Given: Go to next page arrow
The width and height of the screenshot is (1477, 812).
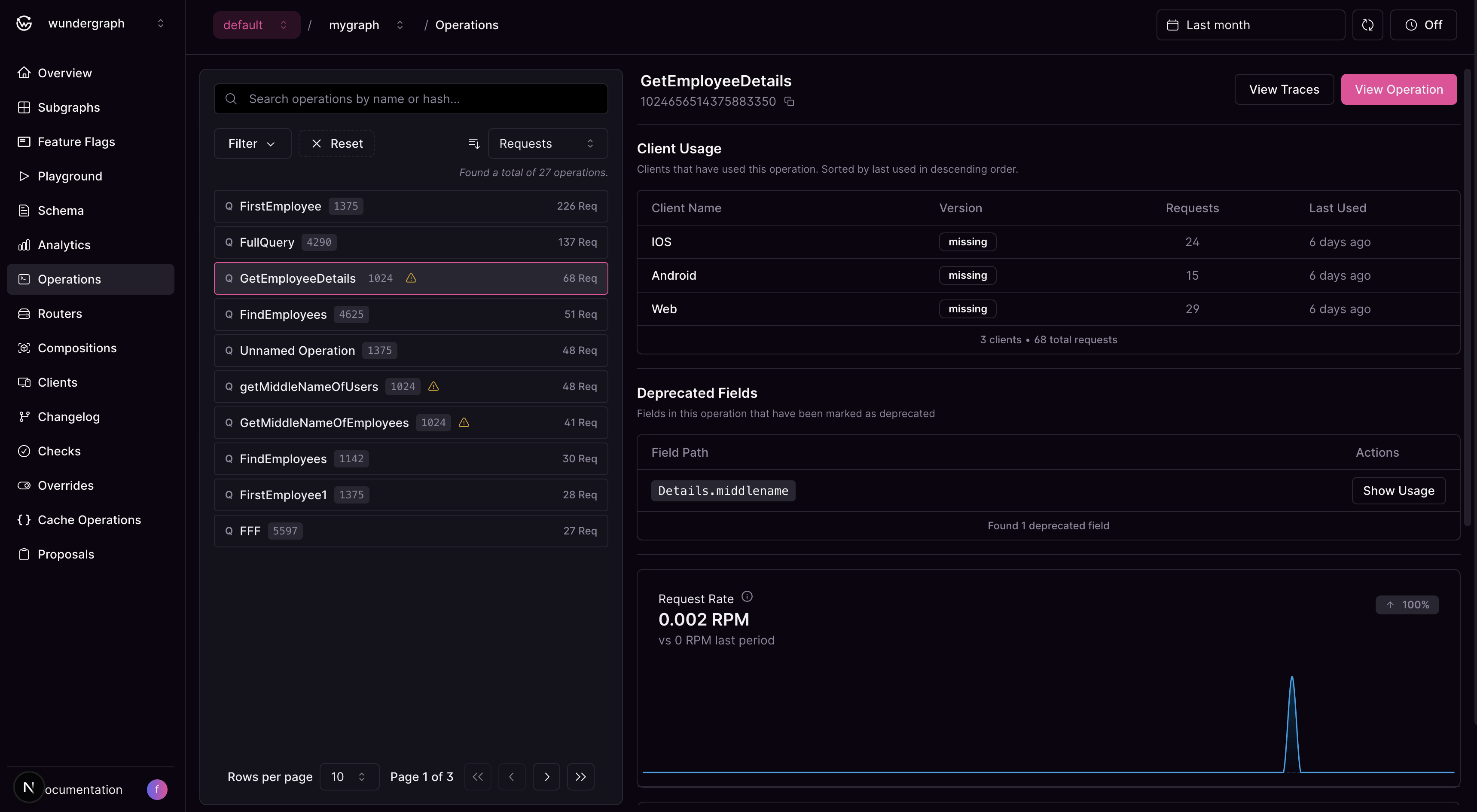Looking at the screenshot, I should click(x=546, y=776).
